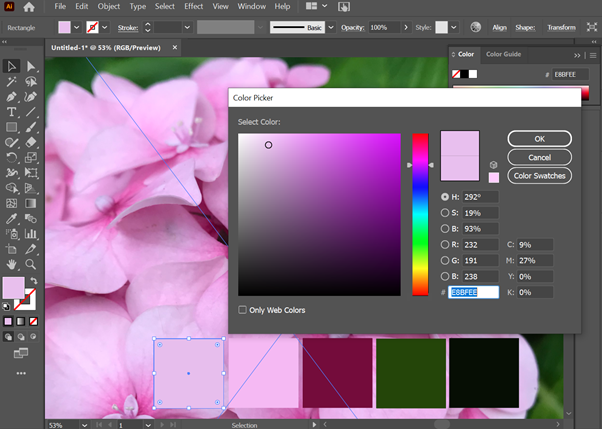Image resolution: width=602 pixels, height=429 pixels.
Task: Click the dark maroon color square on canvas
Action: click(337, 373)
